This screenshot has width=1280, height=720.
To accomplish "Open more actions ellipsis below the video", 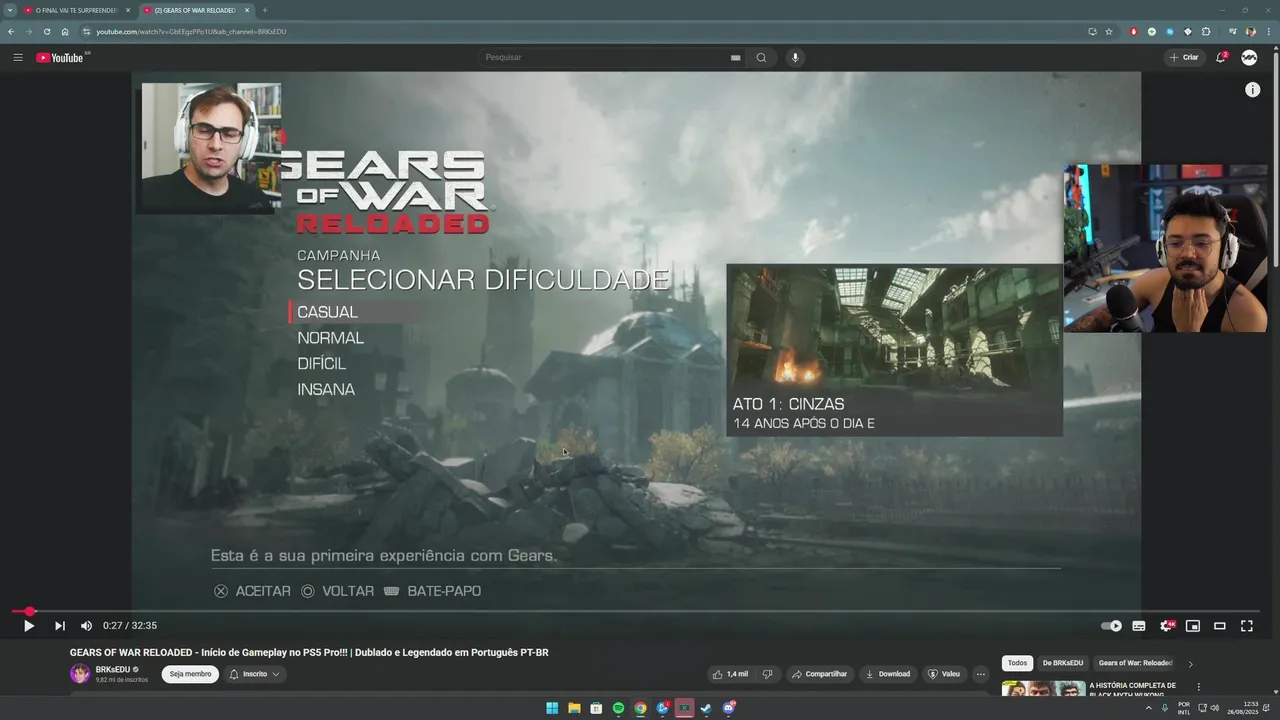I will [x=981, y=674].
